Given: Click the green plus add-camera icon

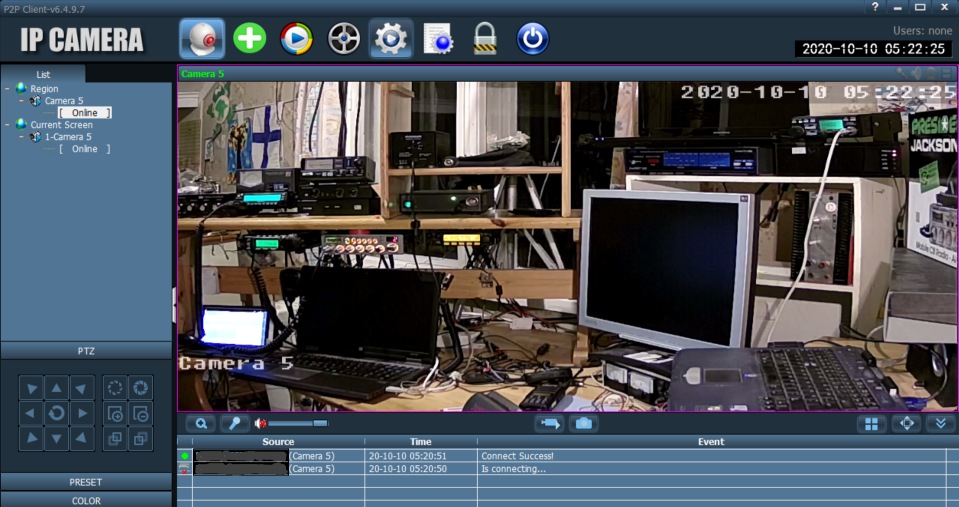Looking at the screenshot, I should [250, 39].
